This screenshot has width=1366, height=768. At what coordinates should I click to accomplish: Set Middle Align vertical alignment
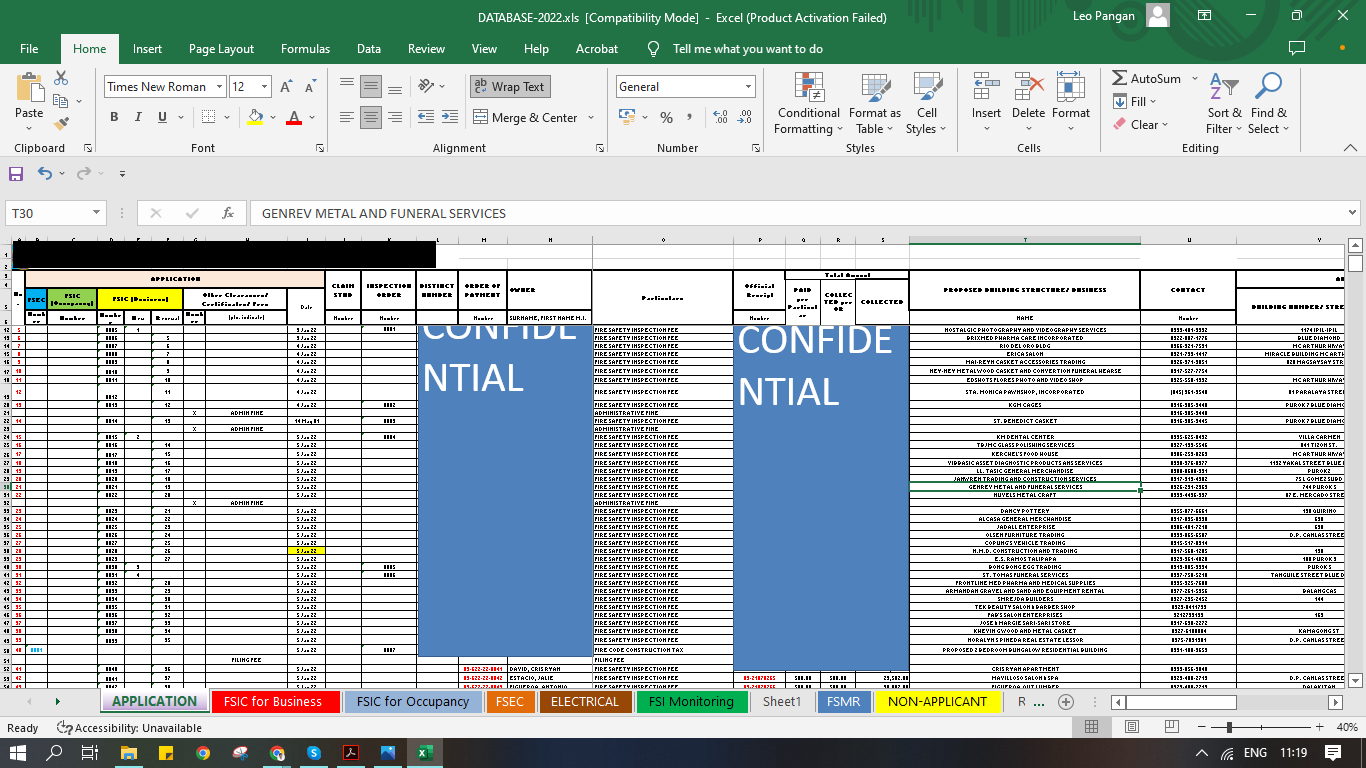pyautogui.click(x=371, y=87)
